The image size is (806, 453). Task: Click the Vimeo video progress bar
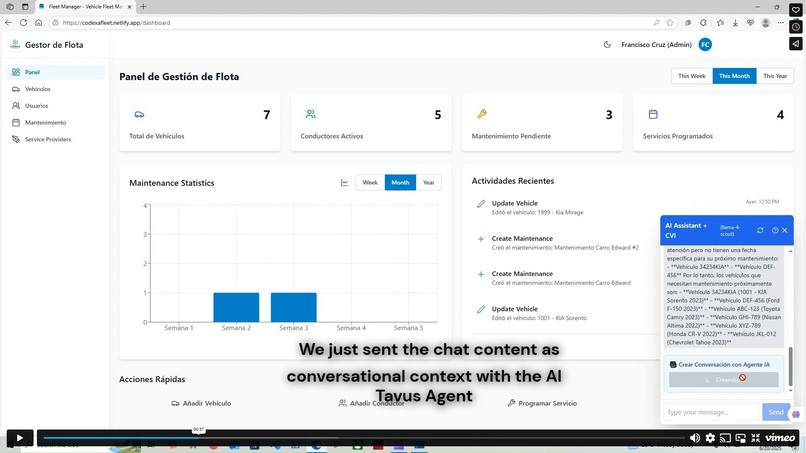363,438
